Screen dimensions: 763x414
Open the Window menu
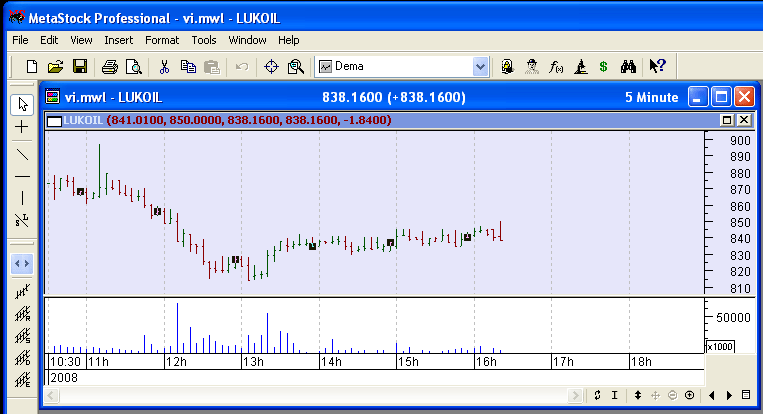point(247,40)
